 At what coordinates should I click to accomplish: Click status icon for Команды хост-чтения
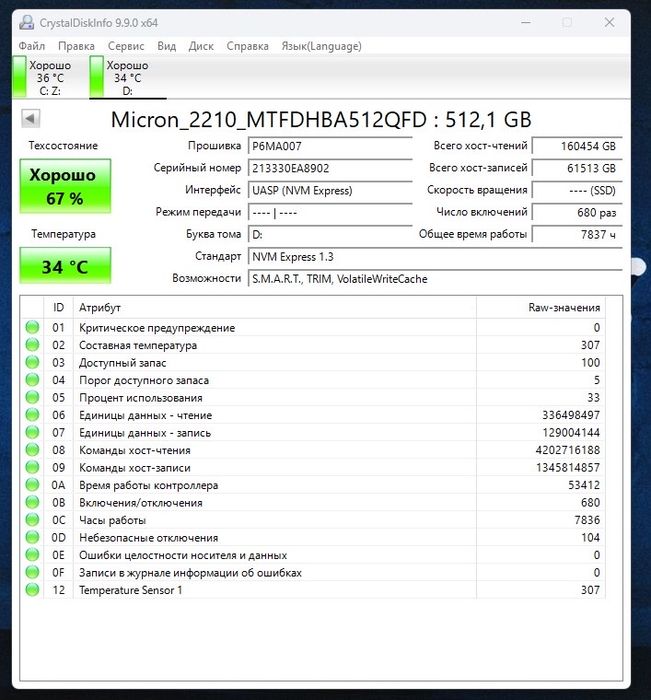(x=32, y=450)
